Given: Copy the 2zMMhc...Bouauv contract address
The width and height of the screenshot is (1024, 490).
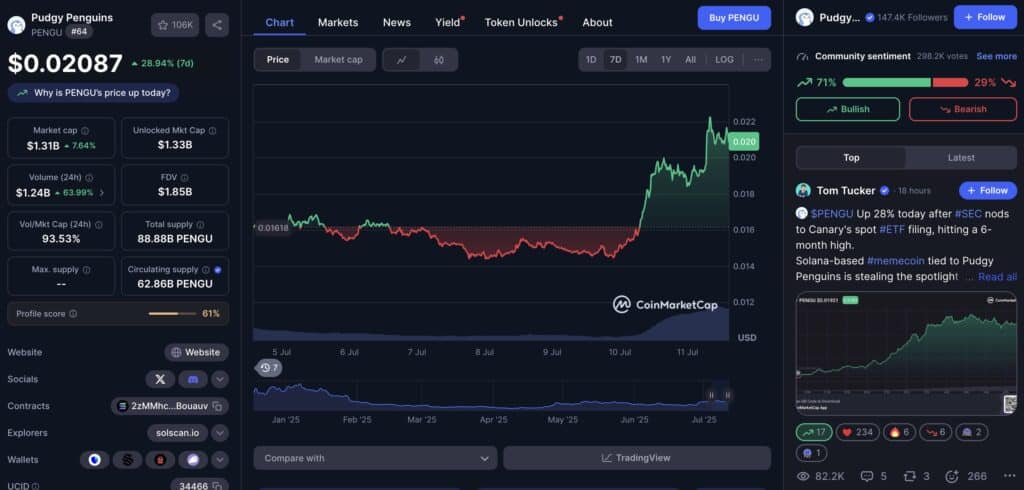Looking at the screenshot, I should [217, 406].
